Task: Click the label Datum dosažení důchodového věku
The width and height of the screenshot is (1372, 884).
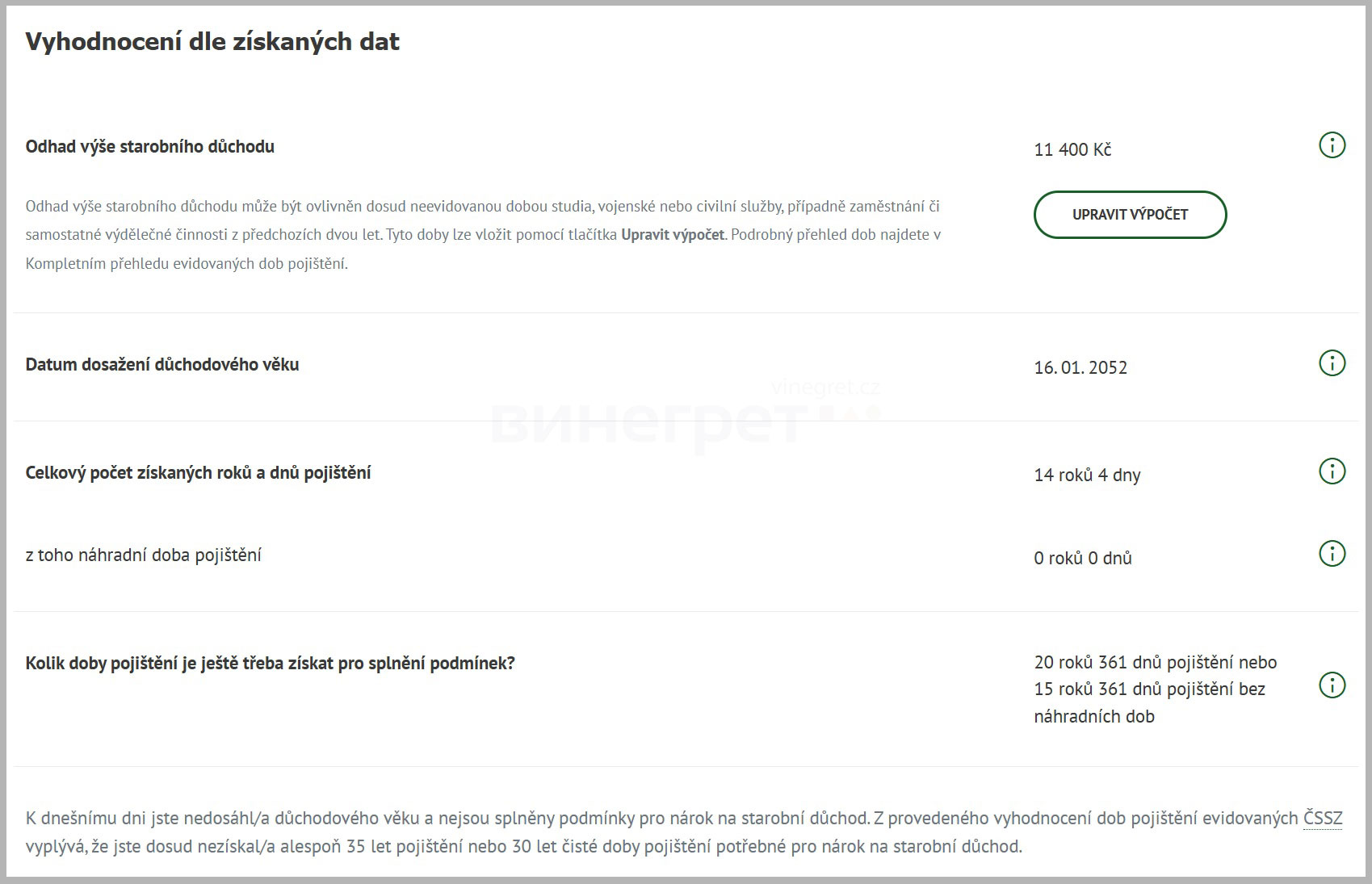Action: click(162, 365)
